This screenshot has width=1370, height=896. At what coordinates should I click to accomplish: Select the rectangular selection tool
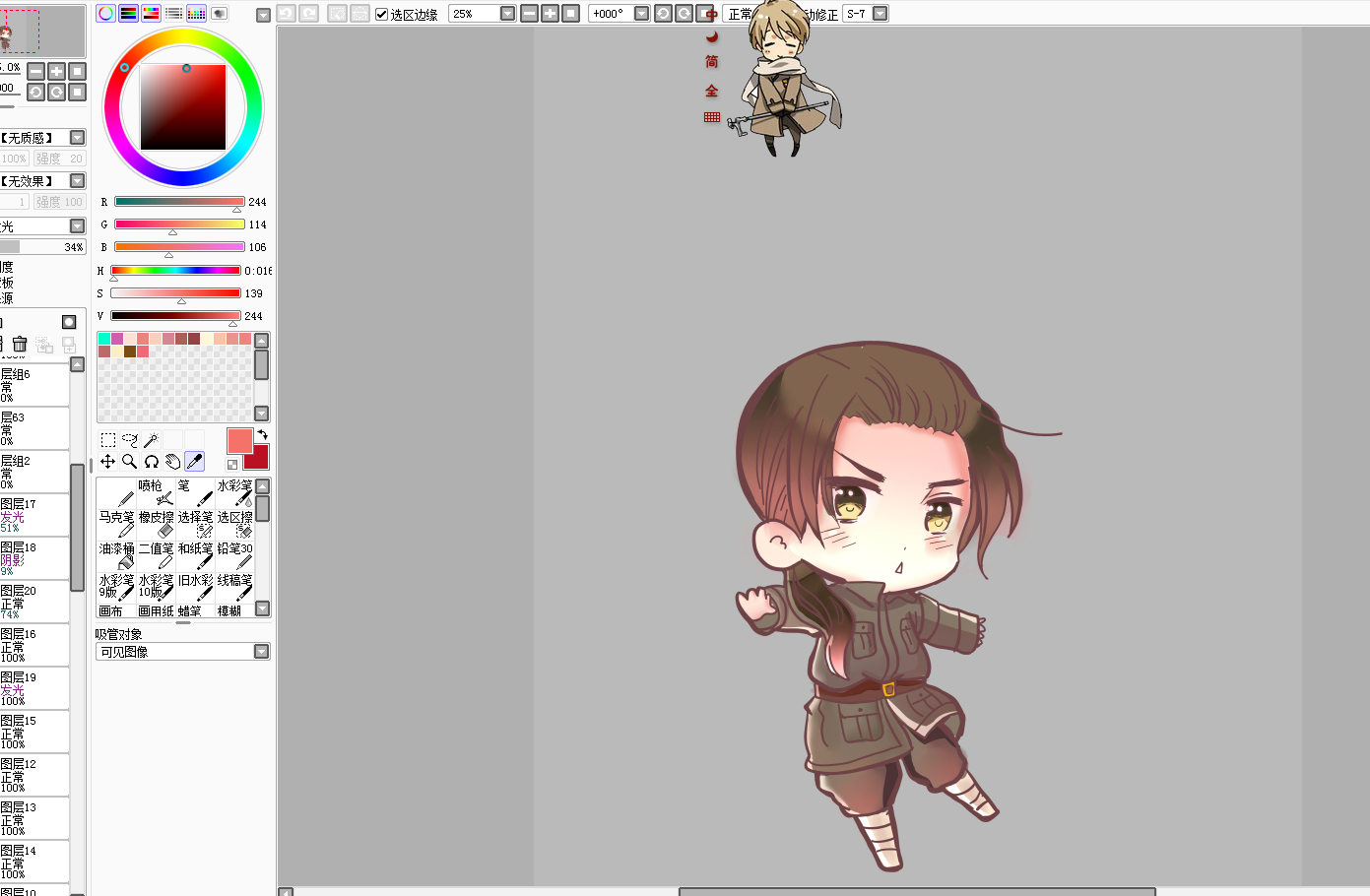pyautogui.click(x=108, y=440)
